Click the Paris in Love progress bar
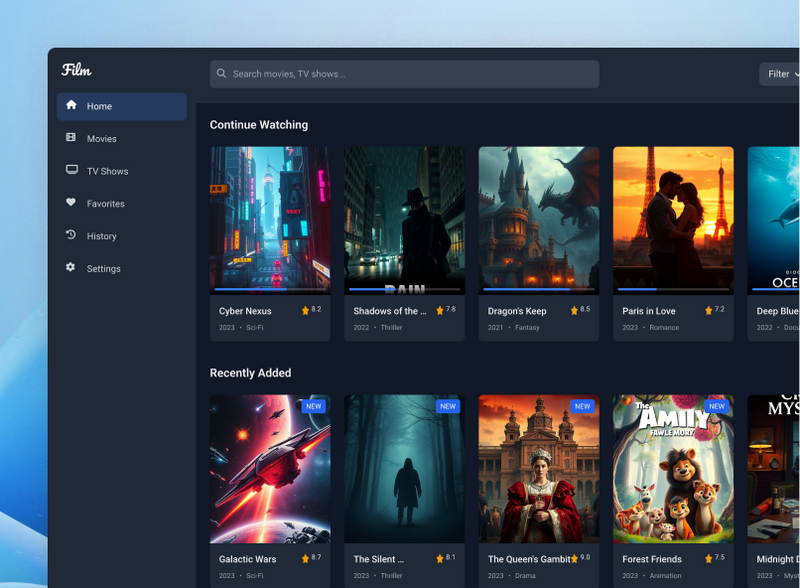800x588 pixels. (673, 289)
